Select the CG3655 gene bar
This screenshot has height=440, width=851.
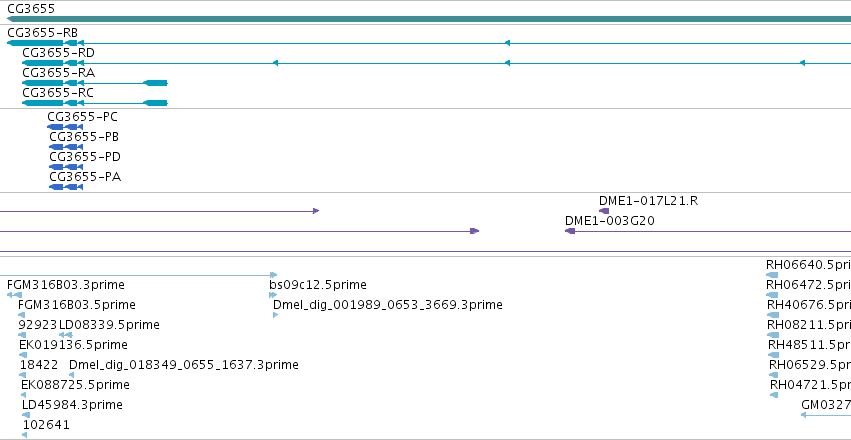(x=429, y=19)
